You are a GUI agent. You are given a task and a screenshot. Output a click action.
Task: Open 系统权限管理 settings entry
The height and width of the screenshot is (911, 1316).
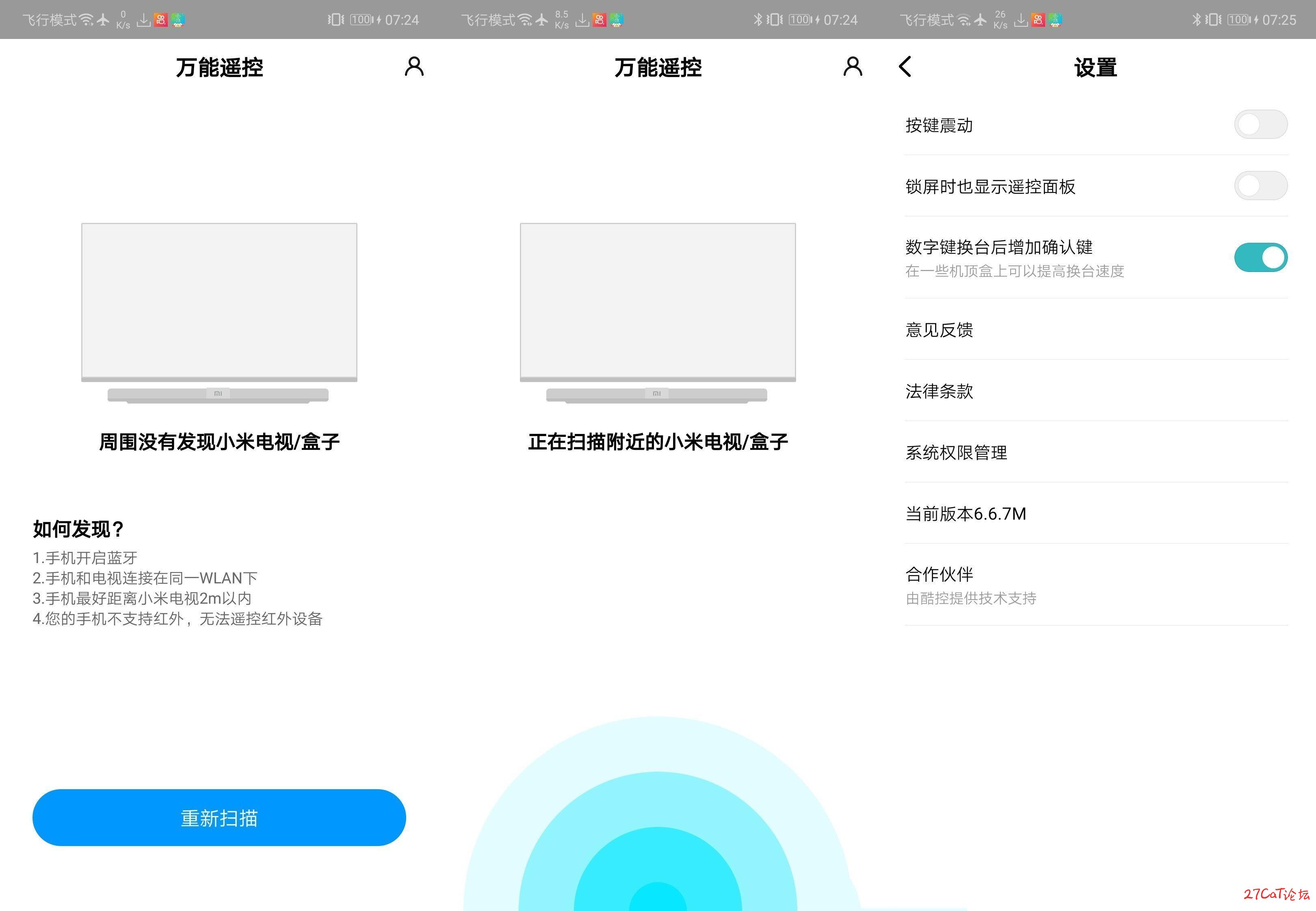coord(1096,452)
